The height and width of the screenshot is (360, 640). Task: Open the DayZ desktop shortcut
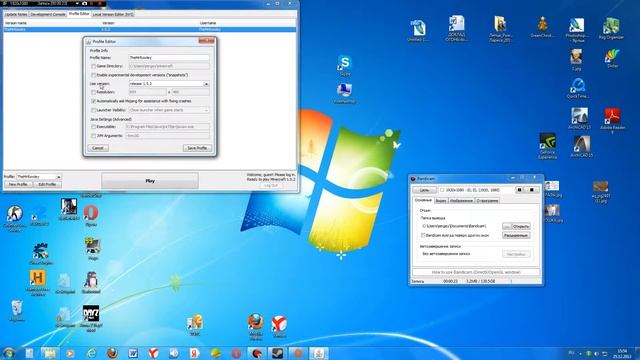coord(91,318)
